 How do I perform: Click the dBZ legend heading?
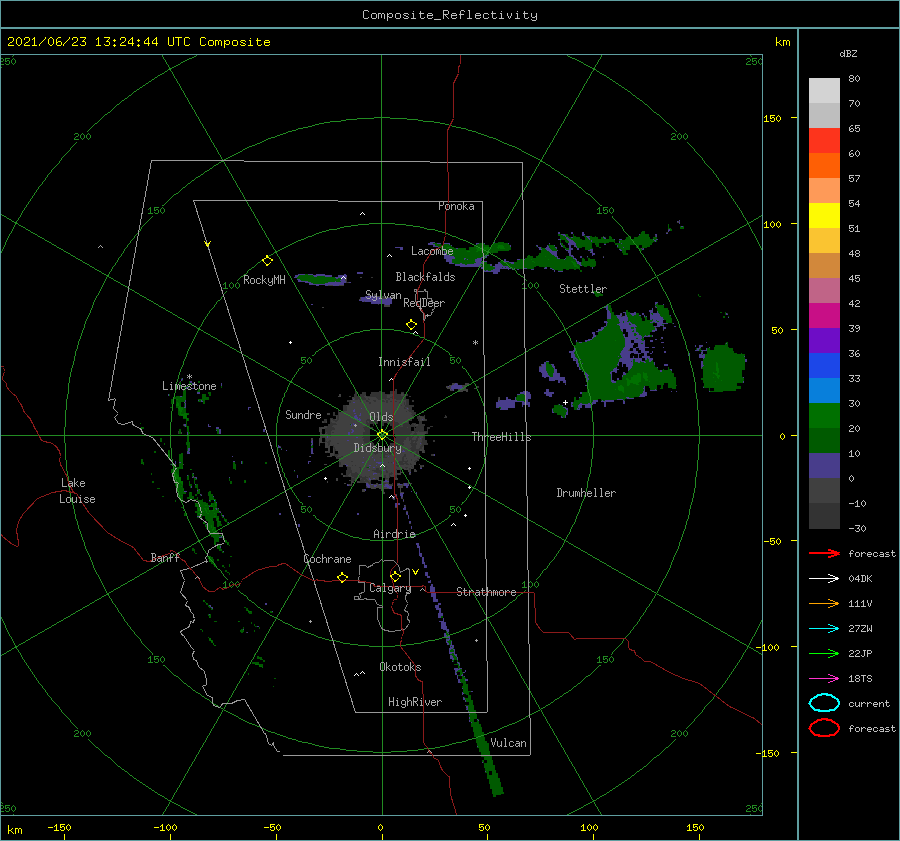point(848,53)
